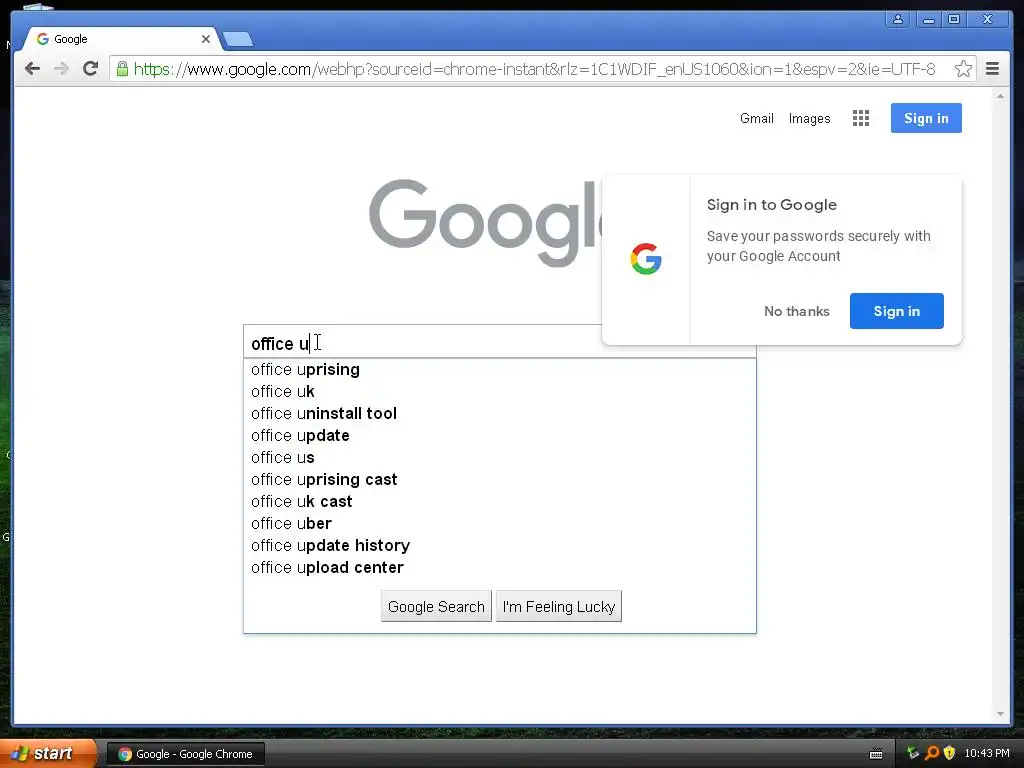This screenshot has width=1024, height=768.
Task: Click the taskbar clock showing 10:43 PM
Action: pos(987,754)
